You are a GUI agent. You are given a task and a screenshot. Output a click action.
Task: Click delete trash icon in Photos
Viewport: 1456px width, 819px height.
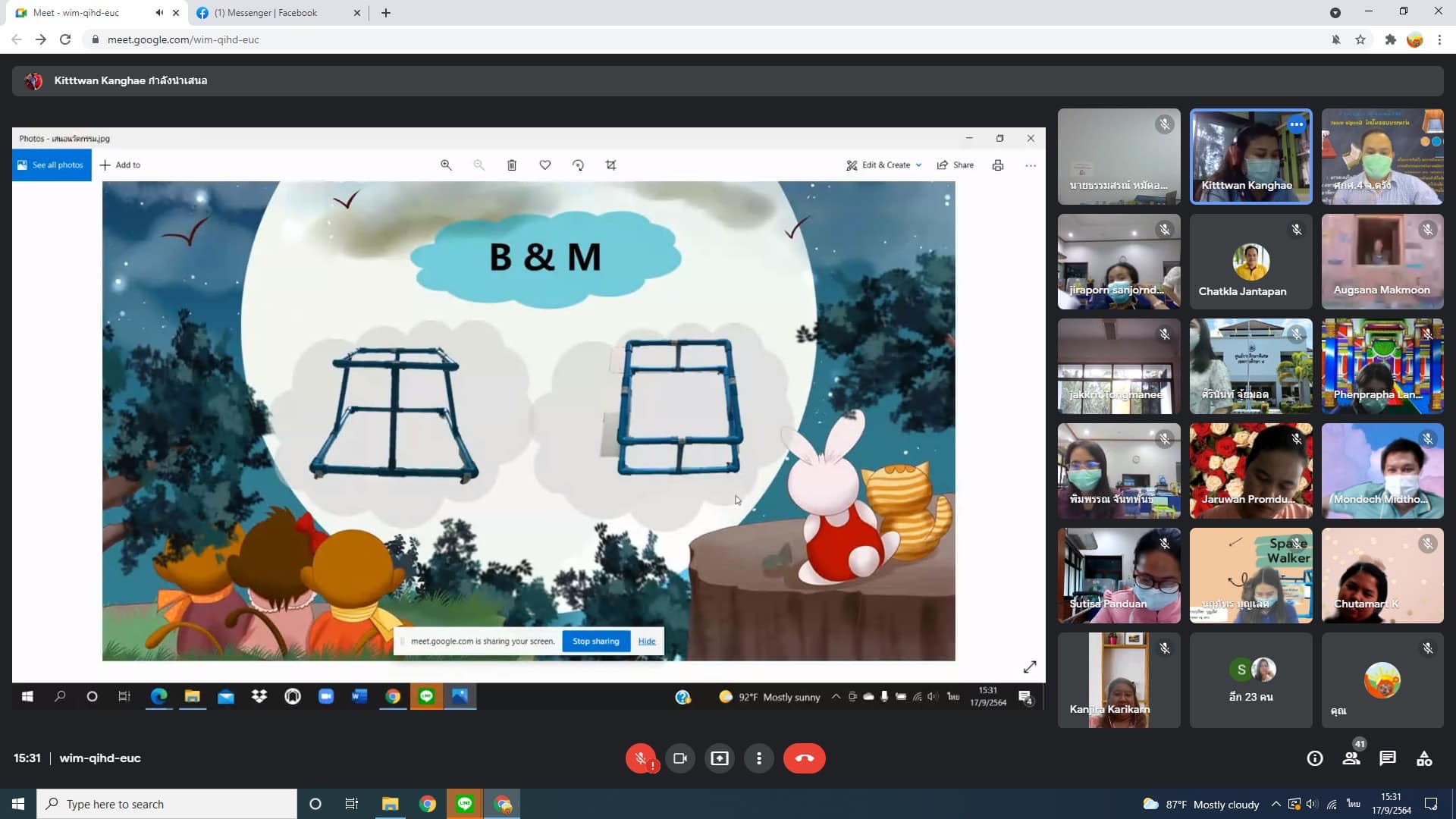point(512,165)
